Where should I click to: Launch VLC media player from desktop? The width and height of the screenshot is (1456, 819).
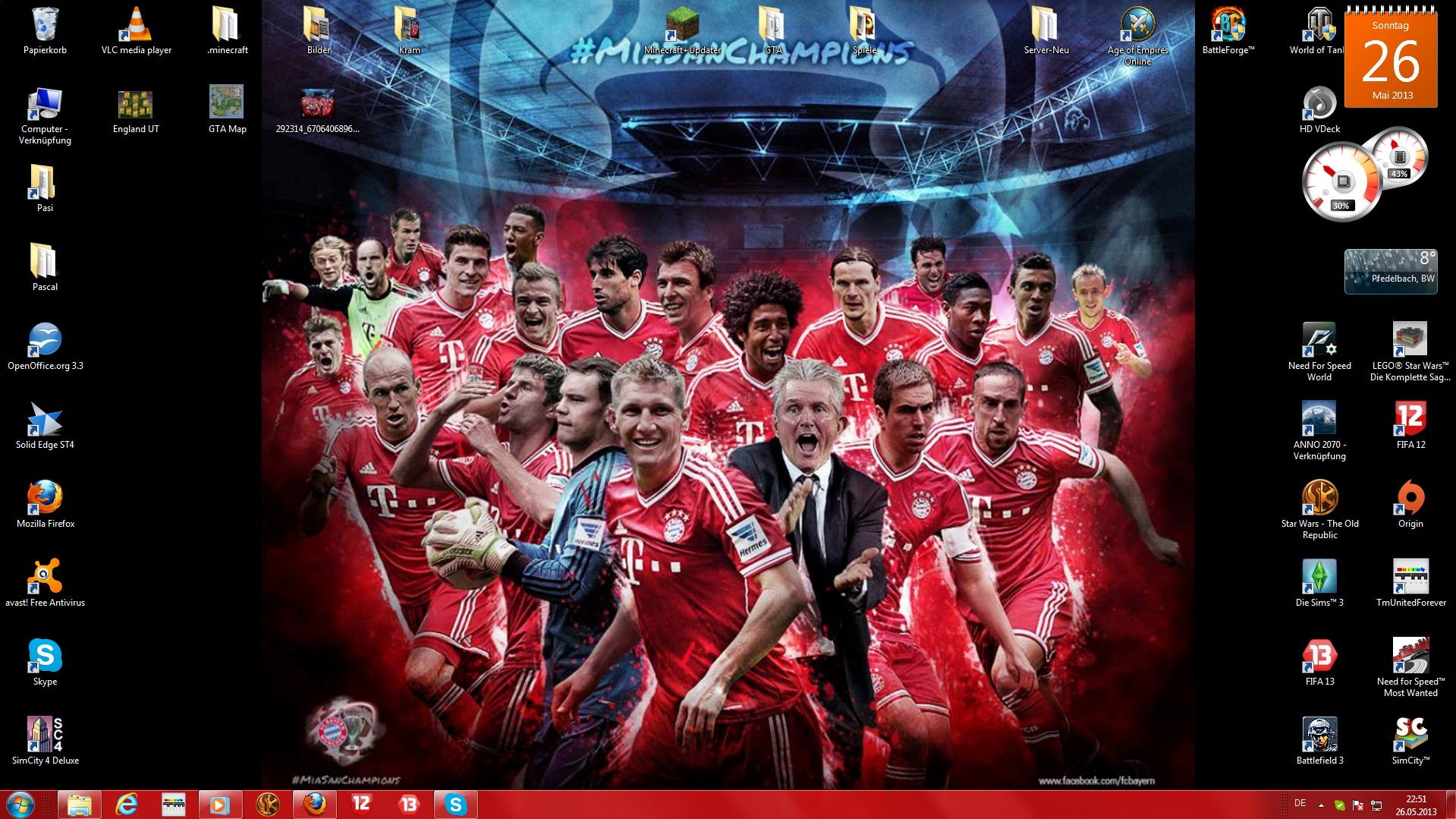point(136,26)
